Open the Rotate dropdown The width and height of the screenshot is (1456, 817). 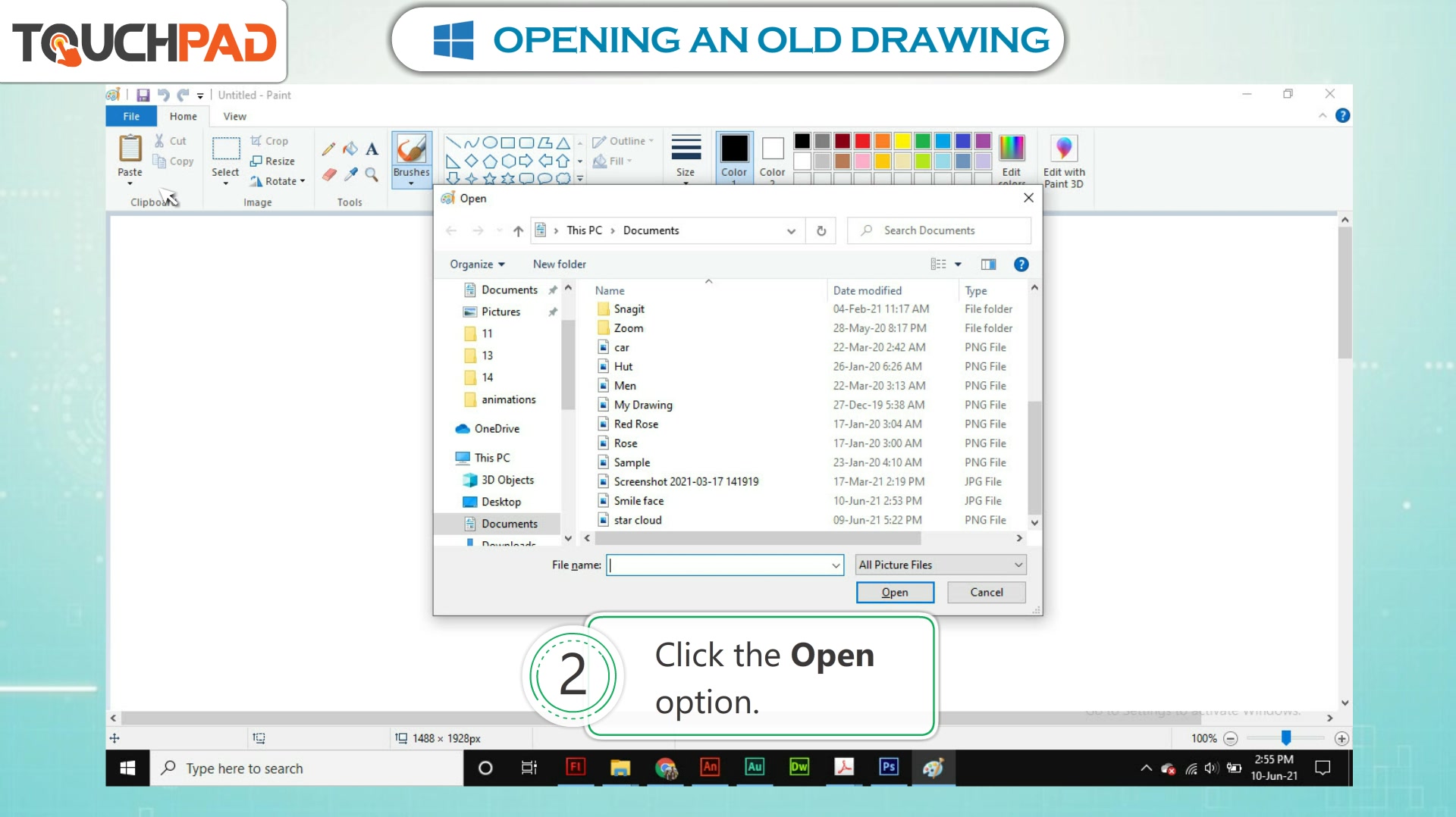point(278,181)
